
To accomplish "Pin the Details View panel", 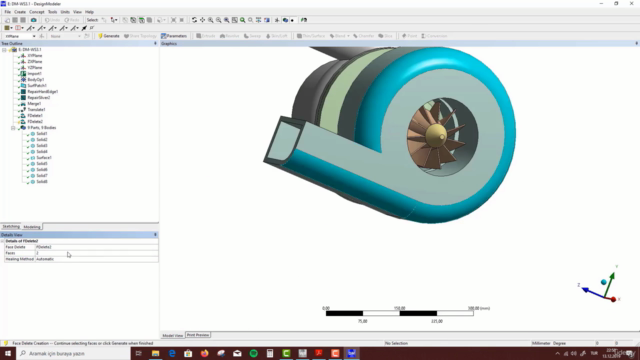I will click(x=155, y=235).
